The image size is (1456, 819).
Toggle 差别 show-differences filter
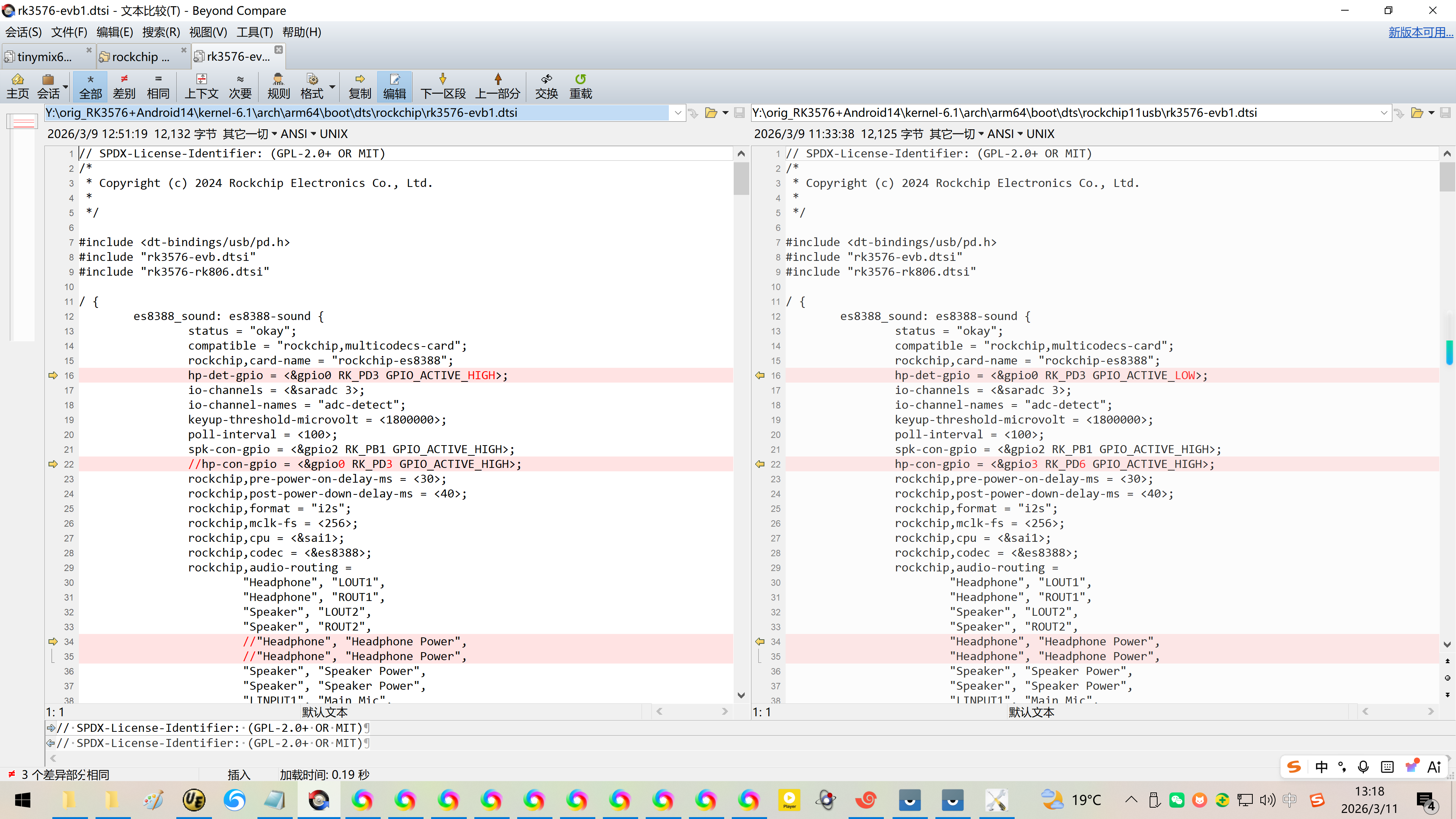coord(124,86)
